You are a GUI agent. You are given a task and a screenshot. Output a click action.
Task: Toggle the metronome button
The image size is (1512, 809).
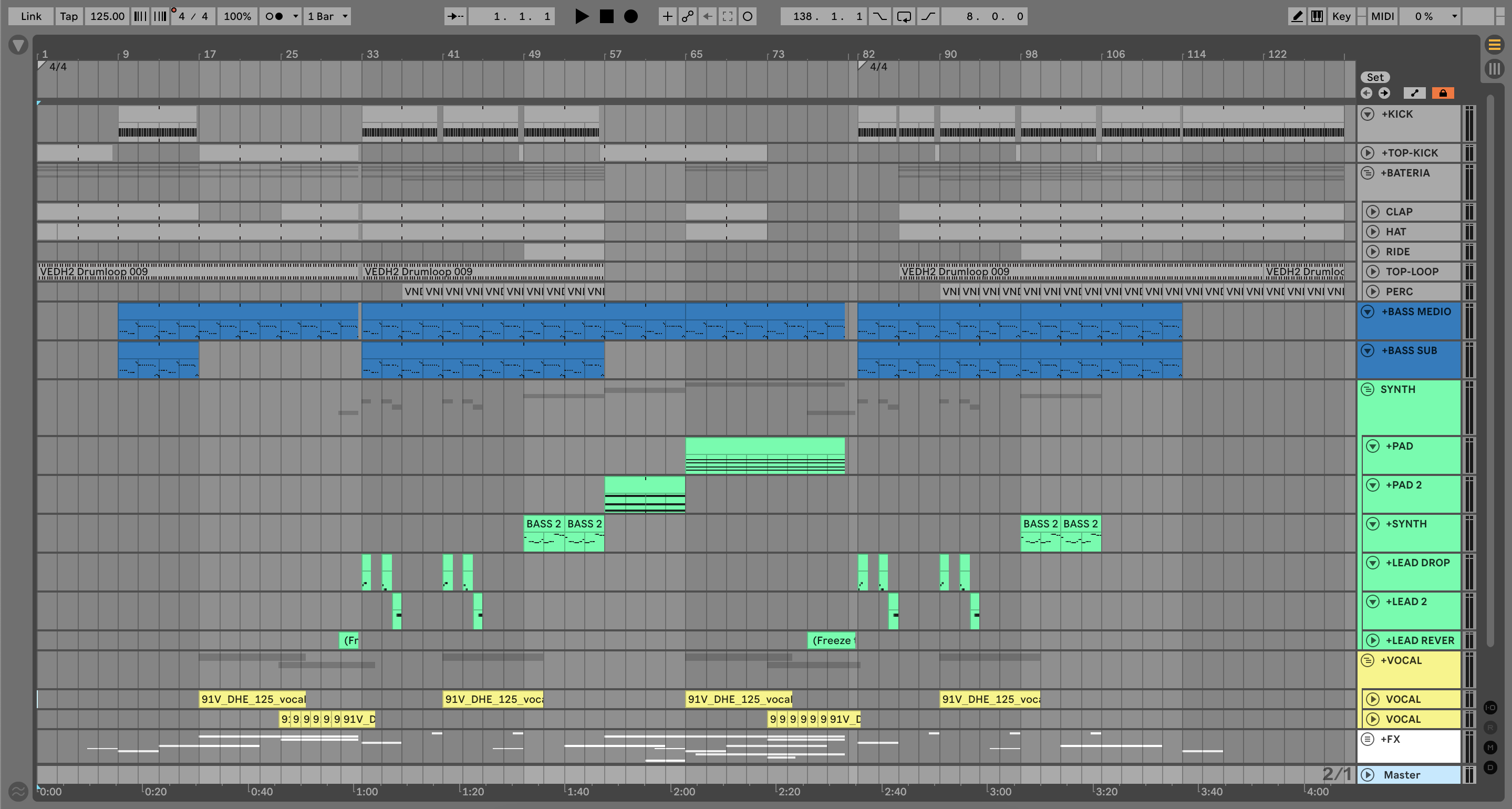(274, 16)
